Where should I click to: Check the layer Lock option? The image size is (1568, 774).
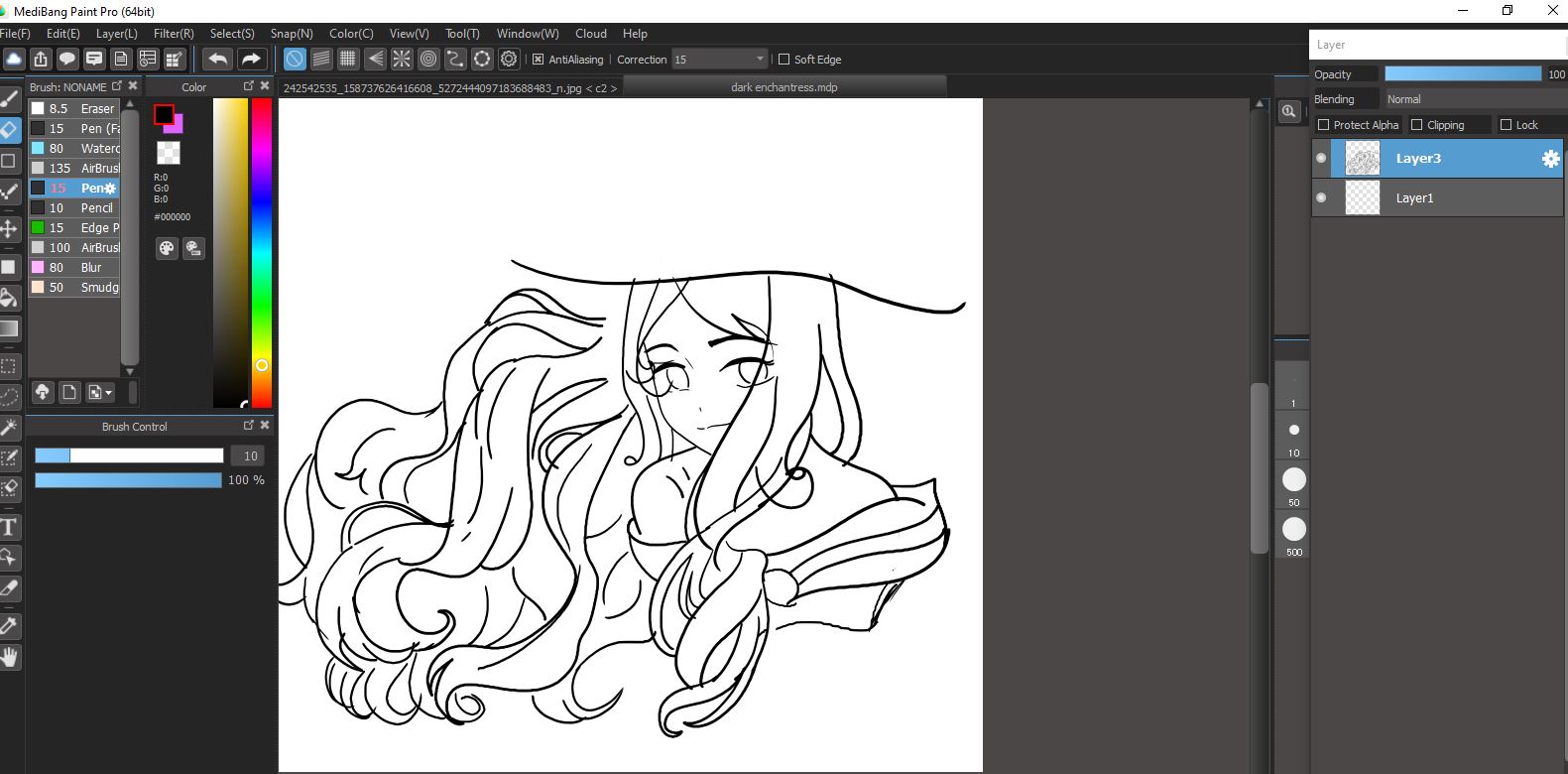coord(1507,125)
